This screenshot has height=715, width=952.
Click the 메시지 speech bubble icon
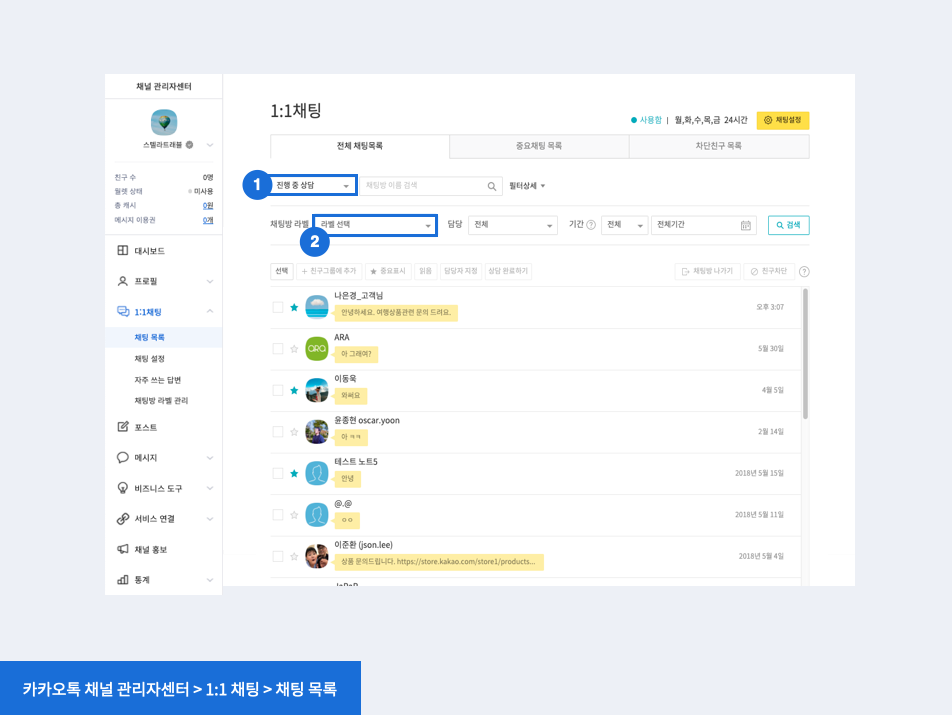click(x=123, y=457)
